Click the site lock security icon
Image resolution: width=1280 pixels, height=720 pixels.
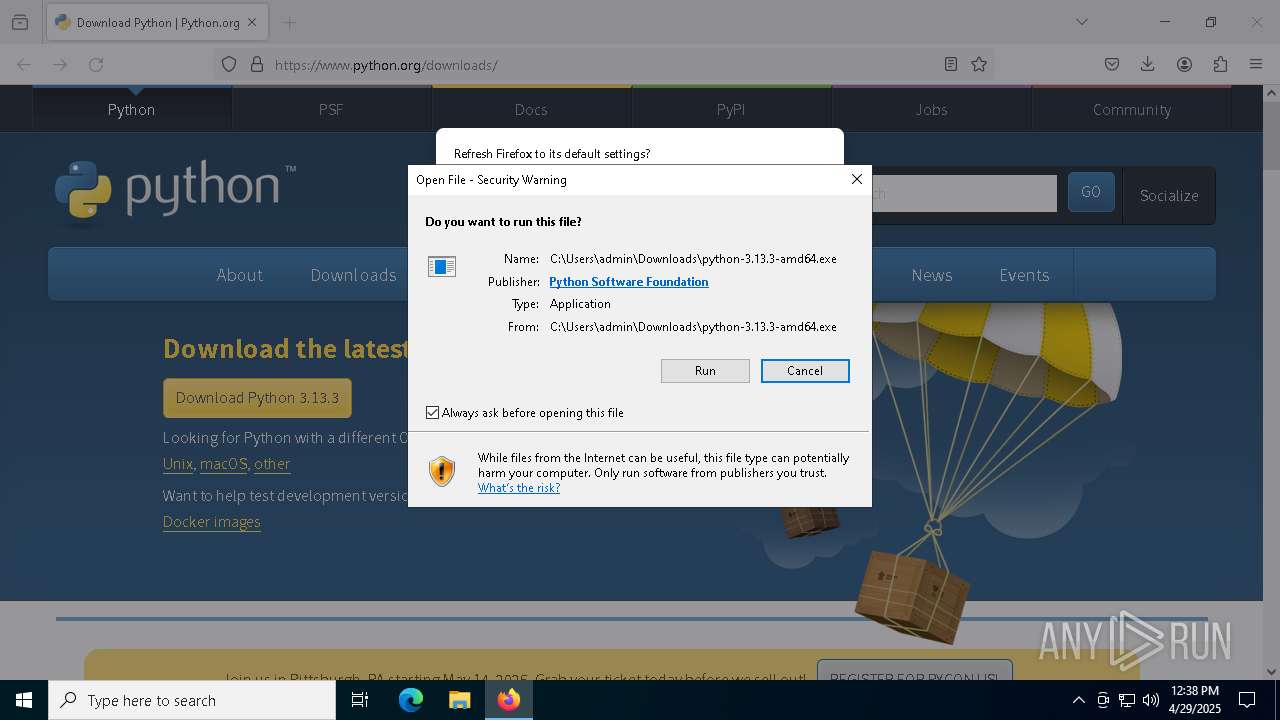(257, 64)
